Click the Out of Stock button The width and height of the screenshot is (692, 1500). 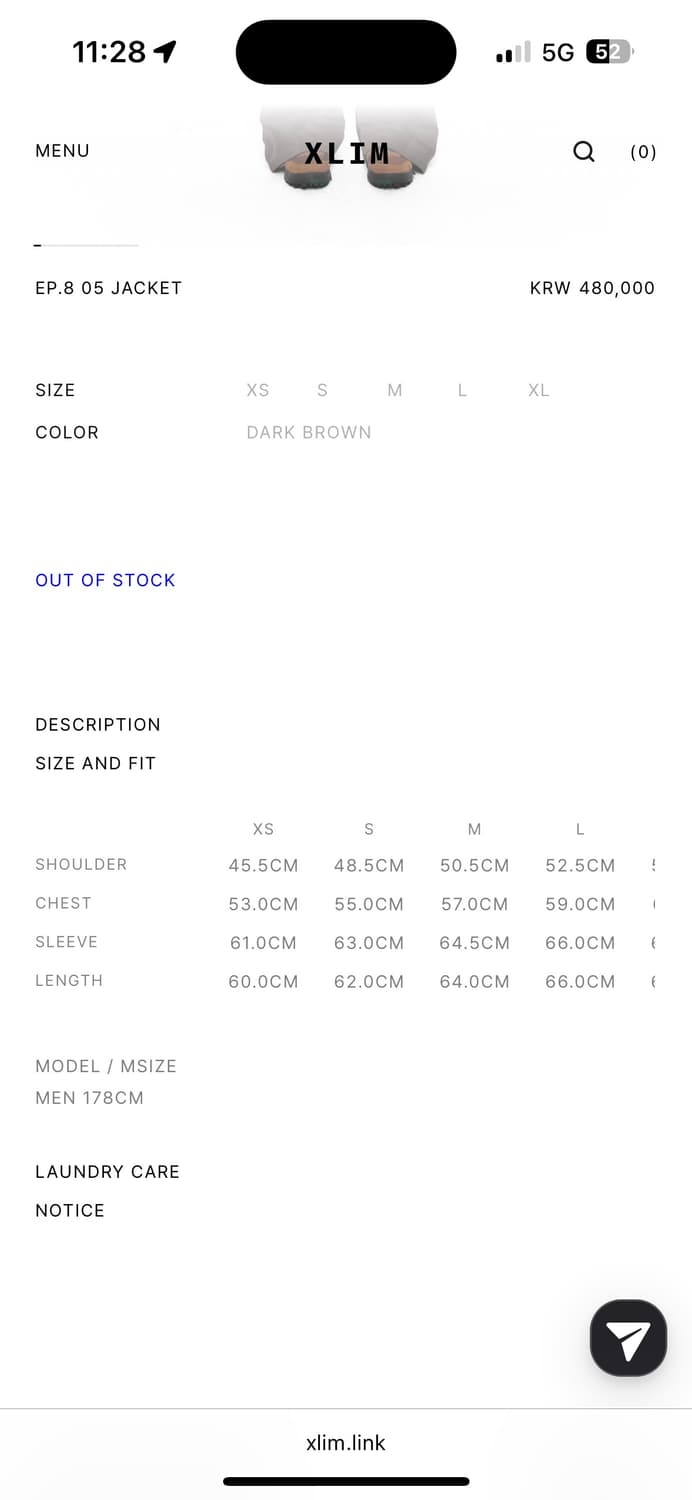click(105, 580)
